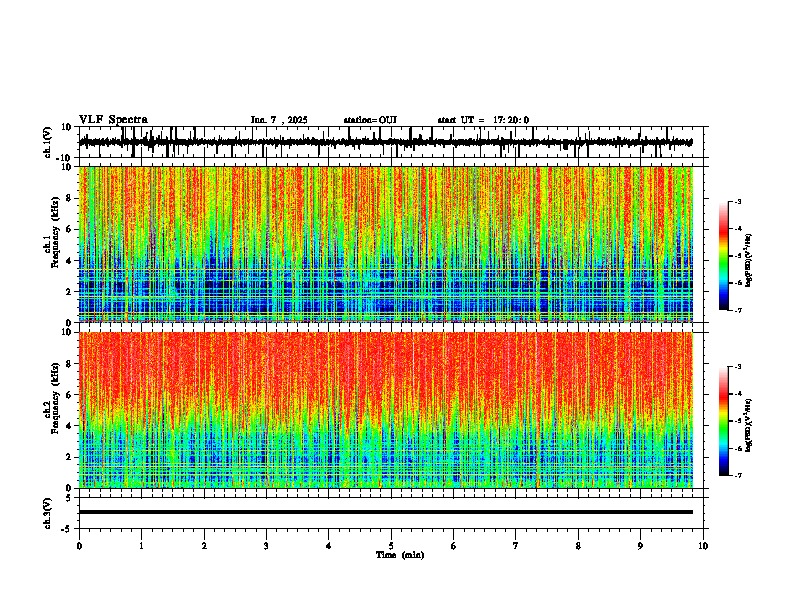Click time axis tick label "3"
Image resolution: width=792 pixels, height=612 pixels.
(x=266, y=546)
